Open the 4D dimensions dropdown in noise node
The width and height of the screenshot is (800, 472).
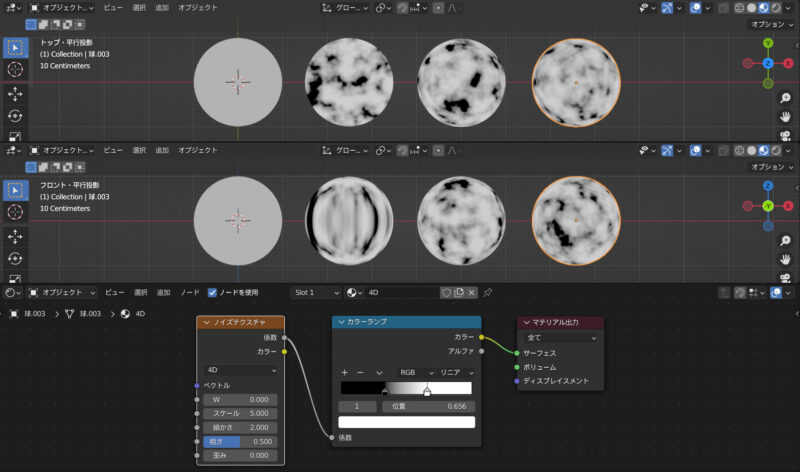[241, 370]
